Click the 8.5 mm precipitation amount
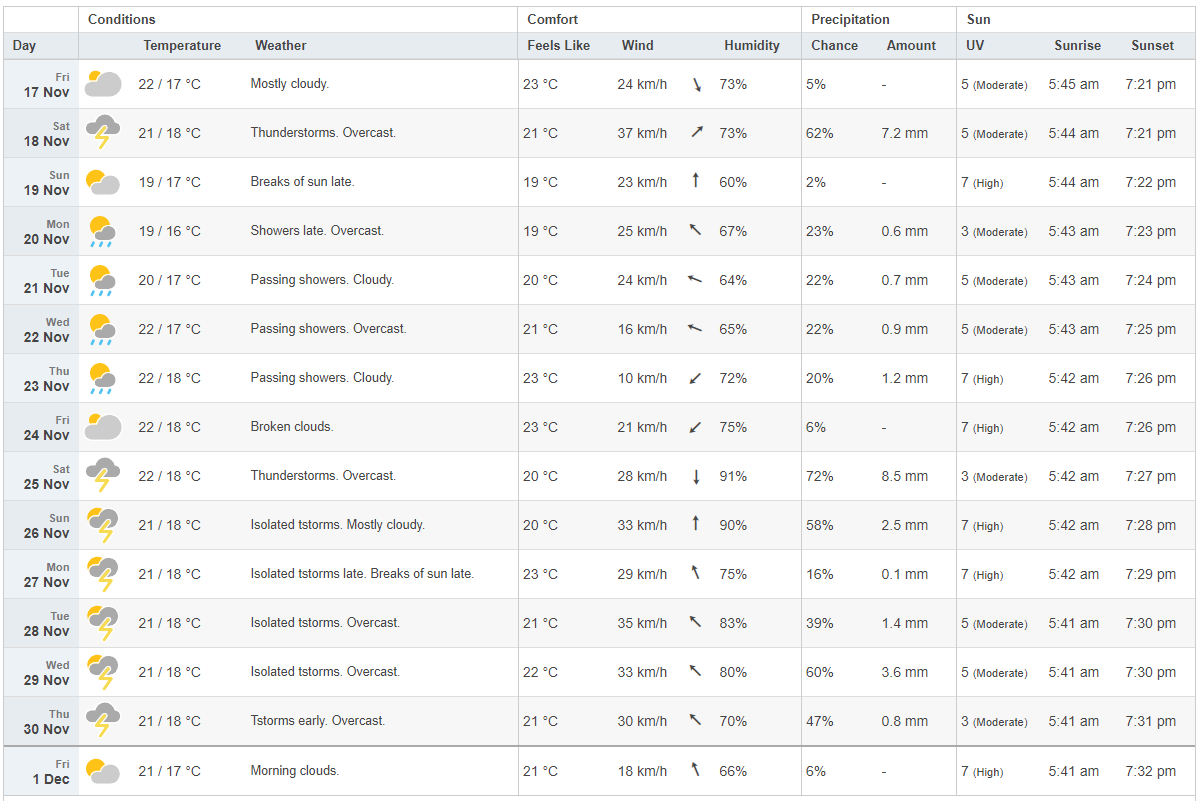1202x801 pixels. pos(905,476)
